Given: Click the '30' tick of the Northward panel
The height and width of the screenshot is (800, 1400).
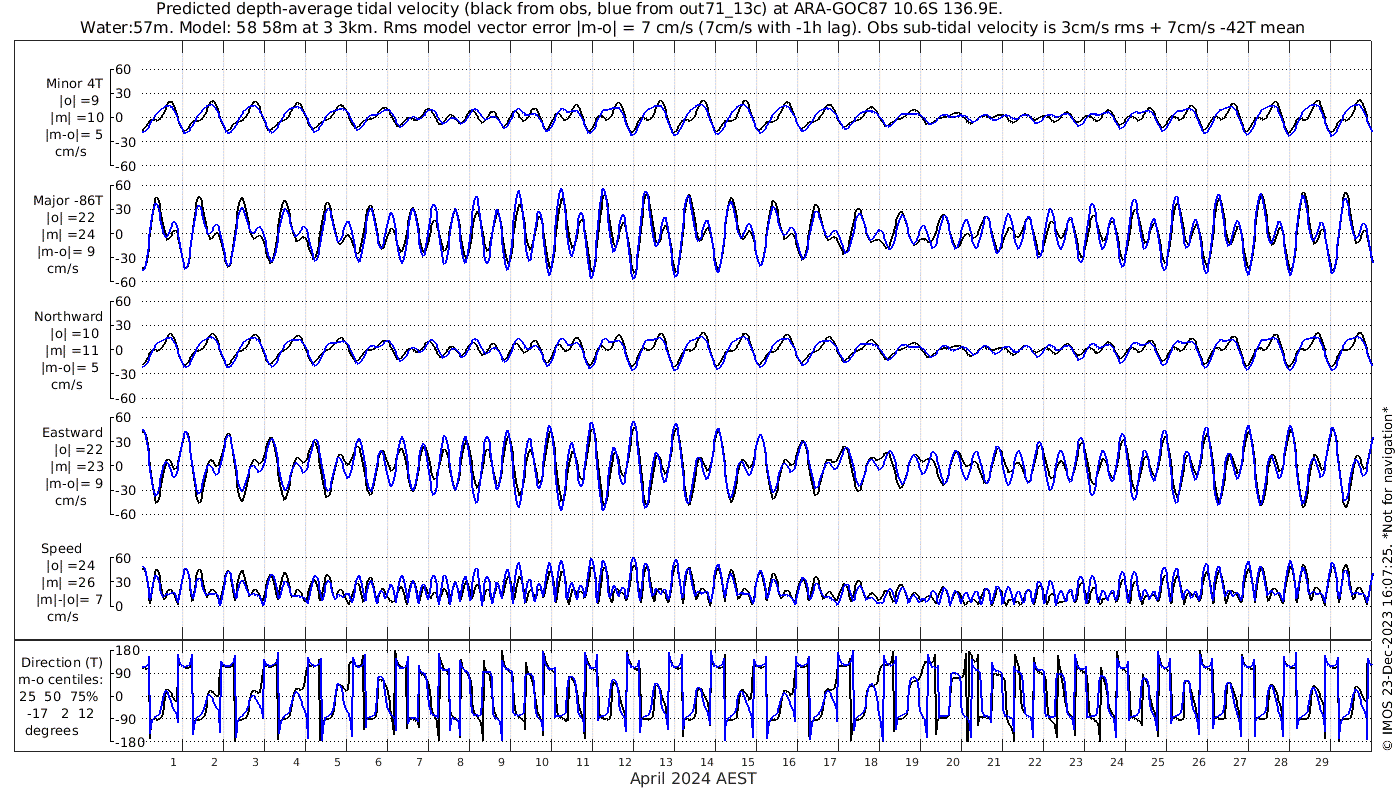Looking at the screenshot, I should coord(124,326).
